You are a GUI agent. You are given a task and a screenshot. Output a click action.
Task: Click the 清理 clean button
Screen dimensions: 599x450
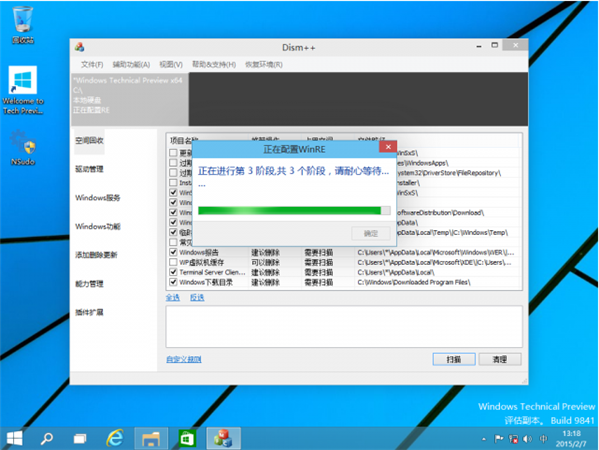click(x=500, y=359)
